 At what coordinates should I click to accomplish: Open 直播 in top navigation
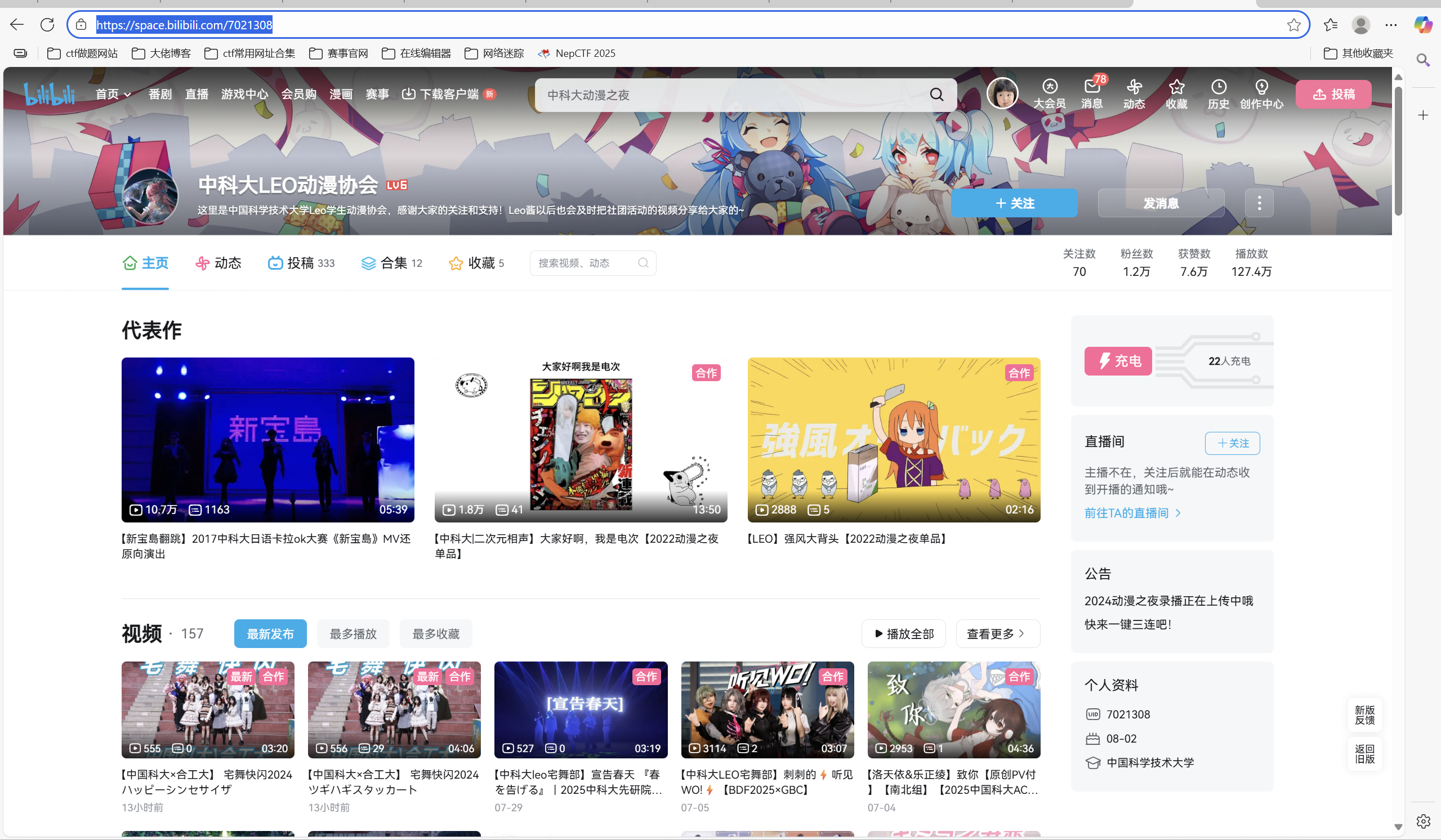197,95
